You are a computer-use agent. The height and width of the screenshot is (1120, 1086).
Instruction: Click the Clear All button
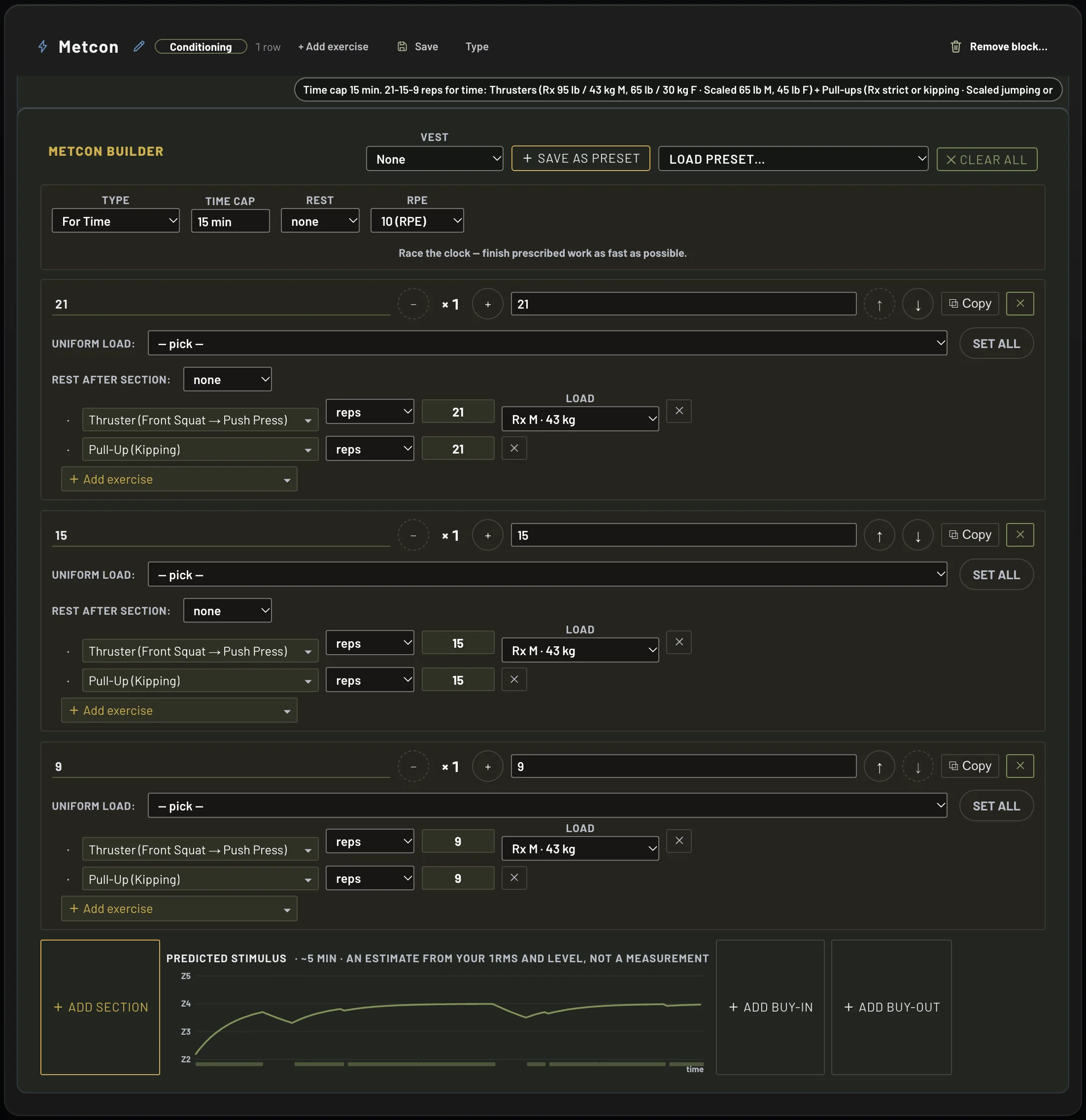986,159
